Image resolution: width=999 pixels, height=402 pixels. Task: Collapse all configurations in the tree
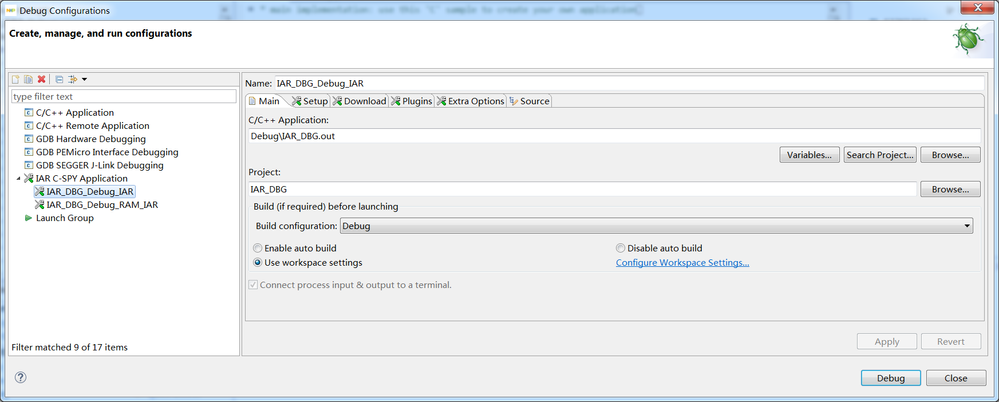tap(59, 80)
